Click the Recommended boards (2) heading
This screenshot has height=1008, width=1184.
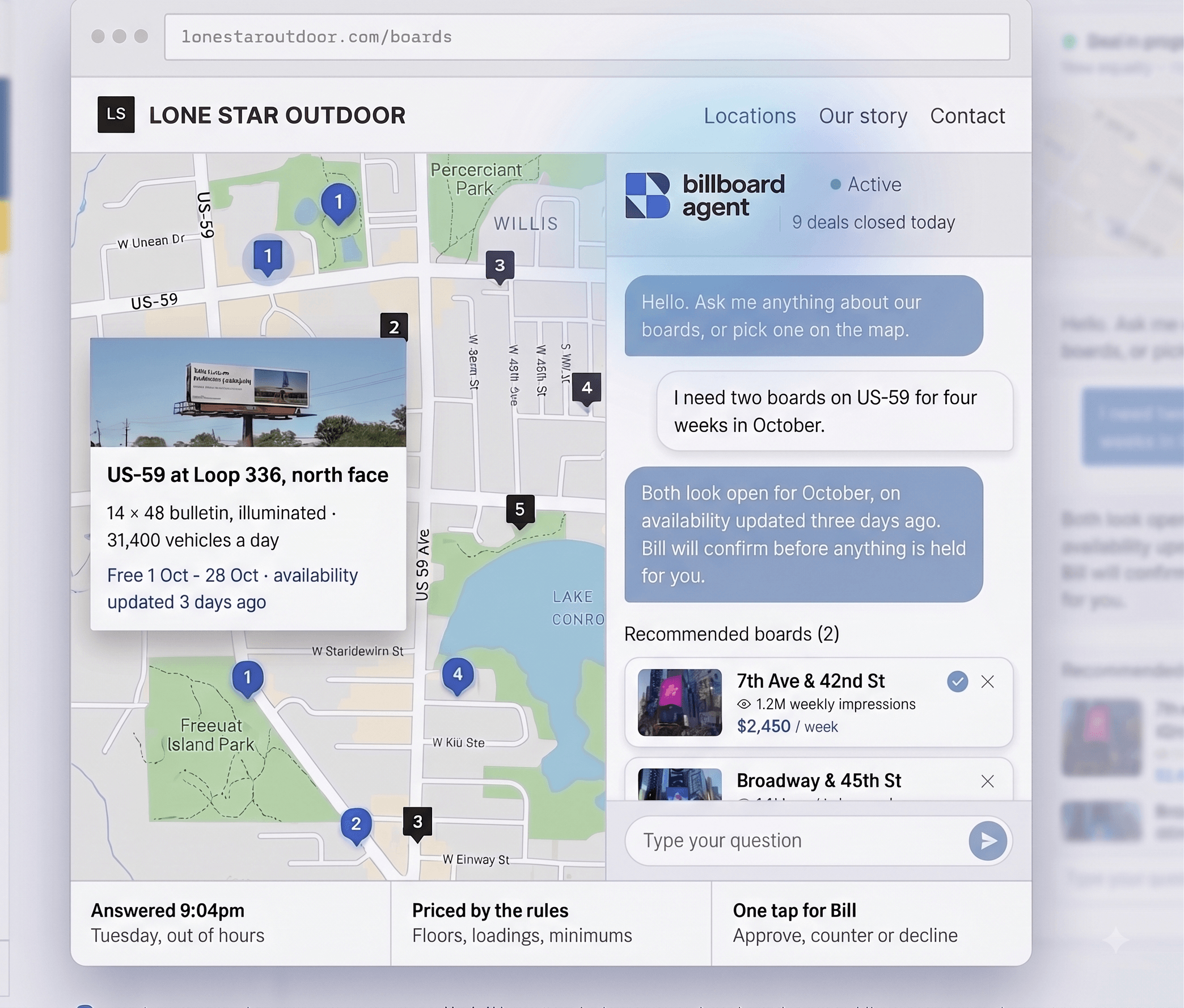(731, 634)
